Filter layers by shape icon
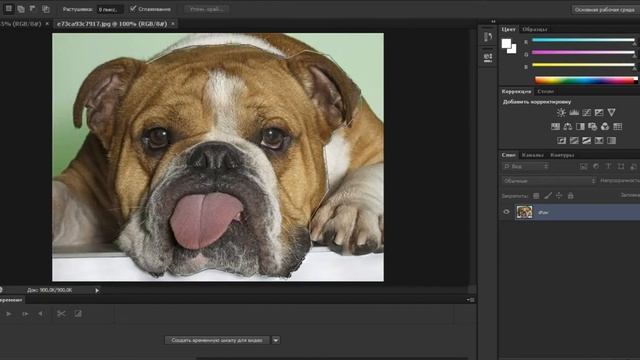Viewport: 640px width, 360px height. (x=621, y=166)
